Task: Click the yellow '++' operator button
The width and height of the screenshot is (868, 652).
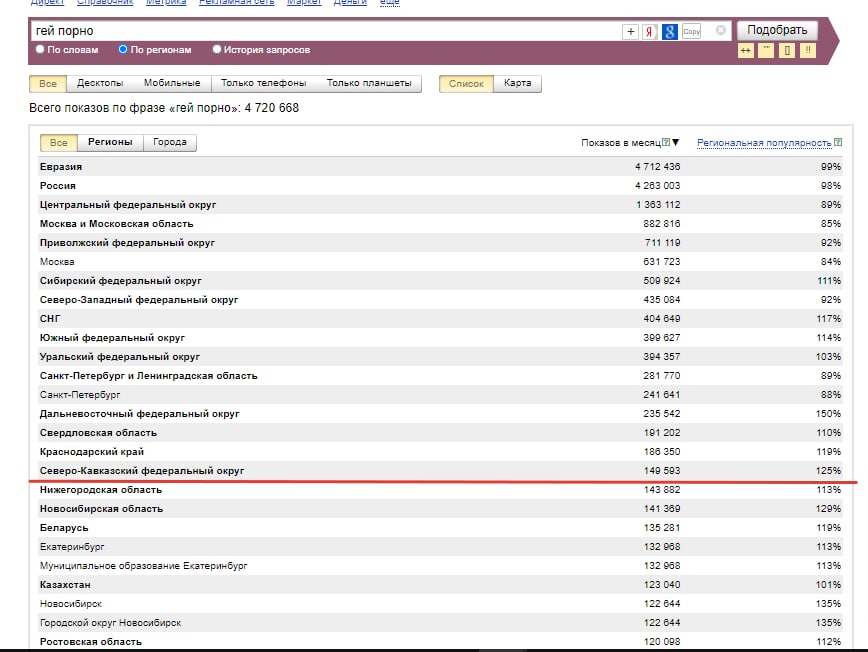Action: (x=746, y=51)
